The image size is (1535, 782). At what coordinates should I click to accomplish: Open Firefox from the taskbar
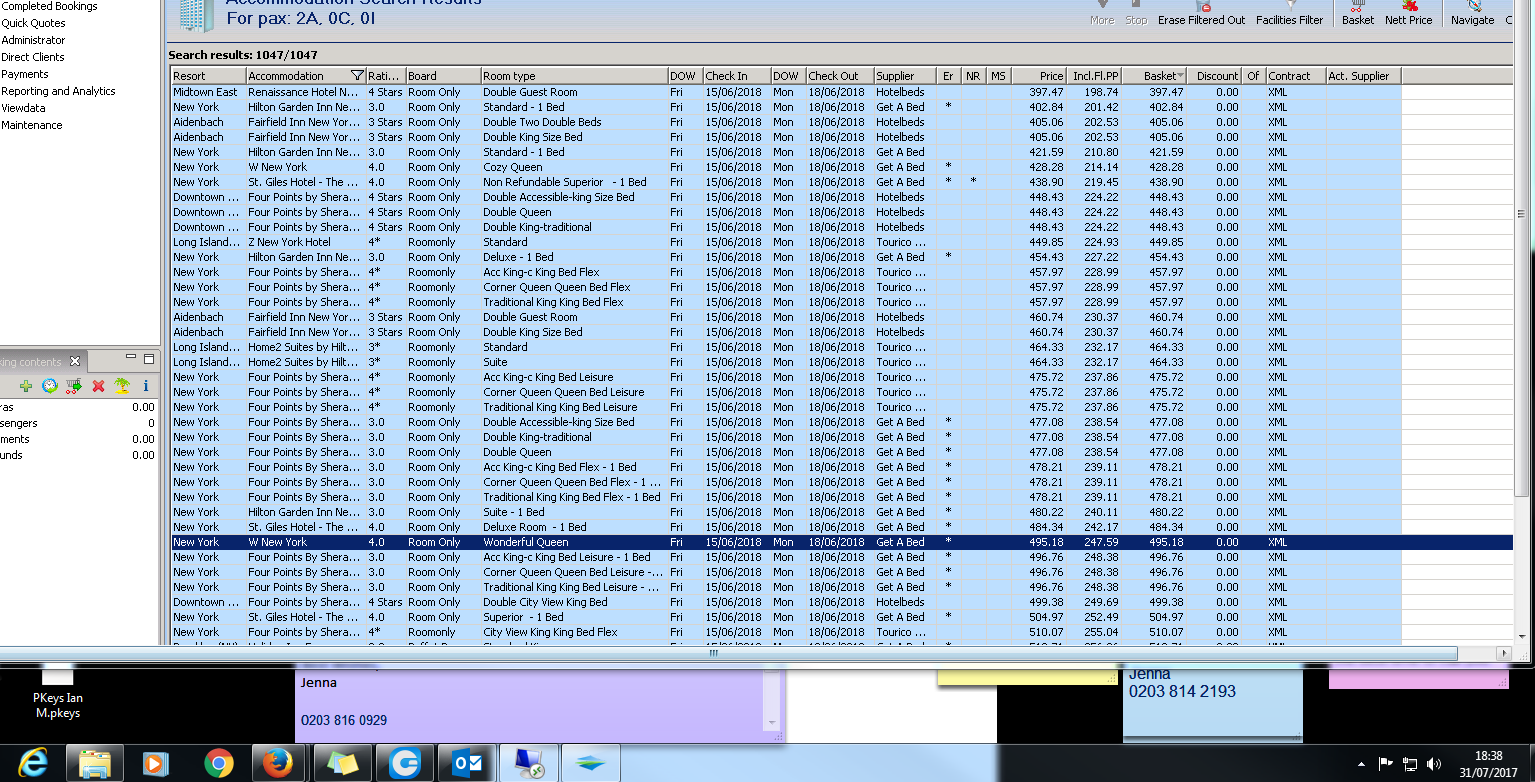click(x=280, y=763)
